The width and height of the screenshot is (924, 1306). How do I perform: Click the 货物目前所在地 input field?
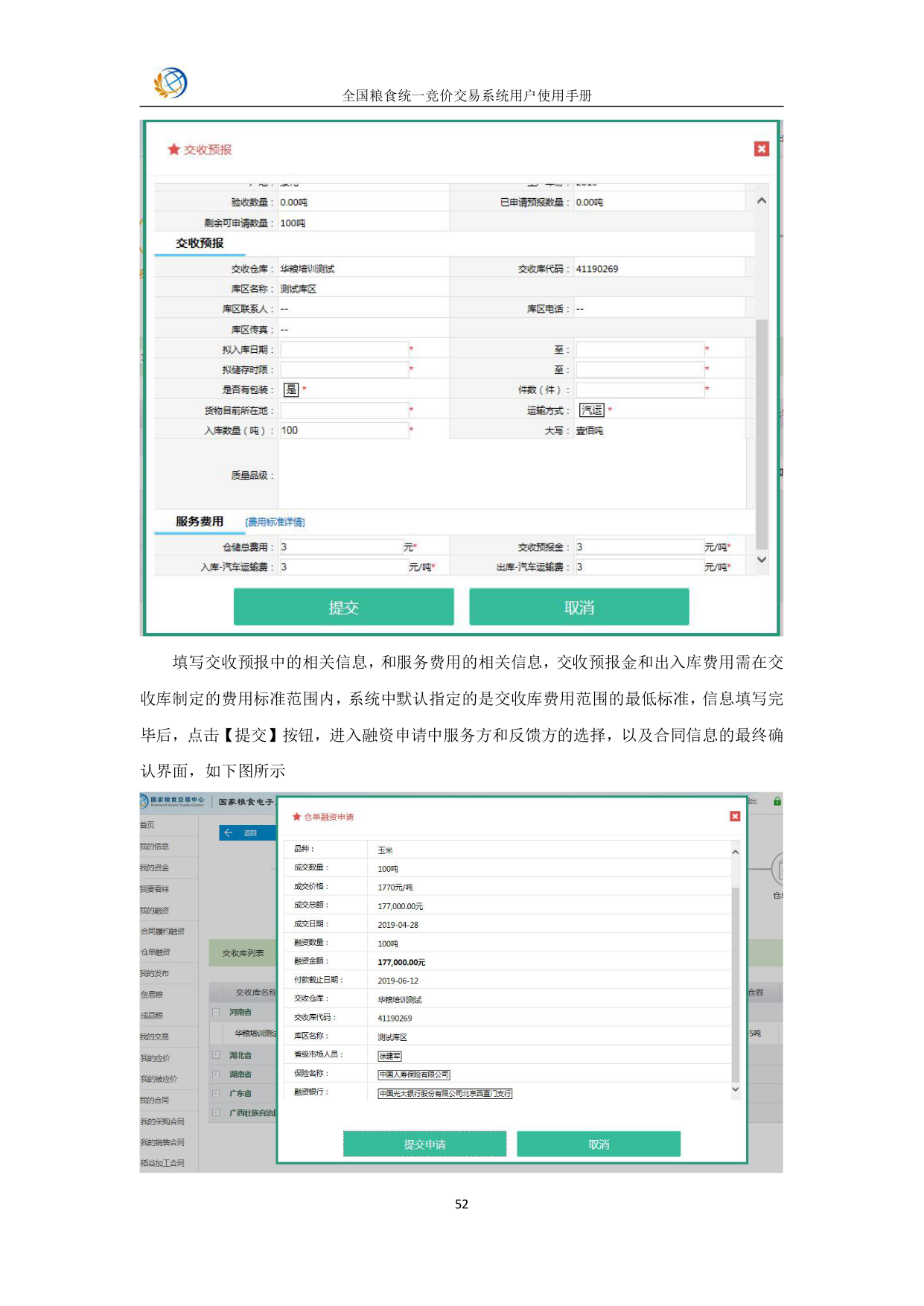[x=344, y=410]
